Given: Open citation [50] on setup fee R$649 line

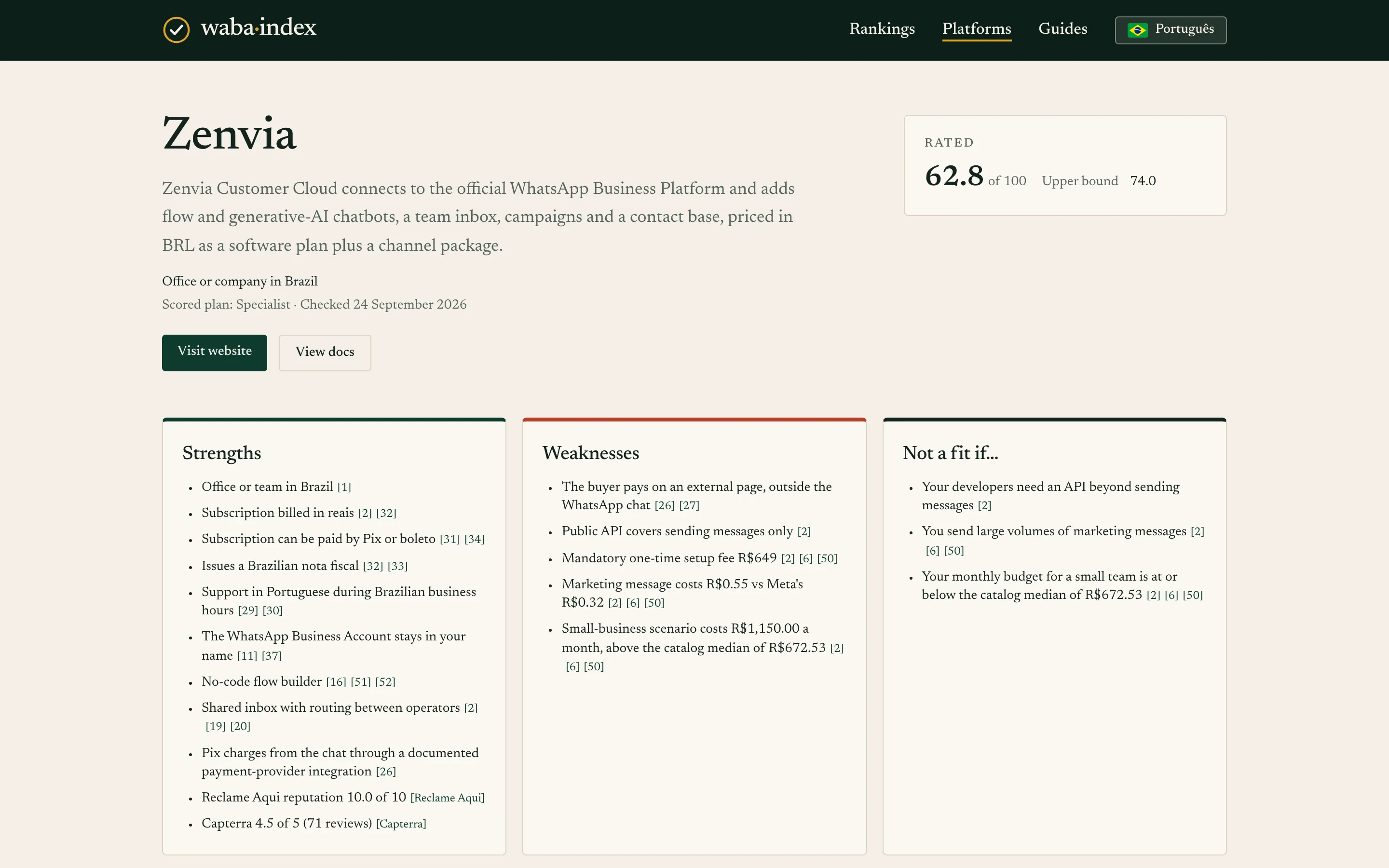Looking at the screenshot, I should 827,558.
